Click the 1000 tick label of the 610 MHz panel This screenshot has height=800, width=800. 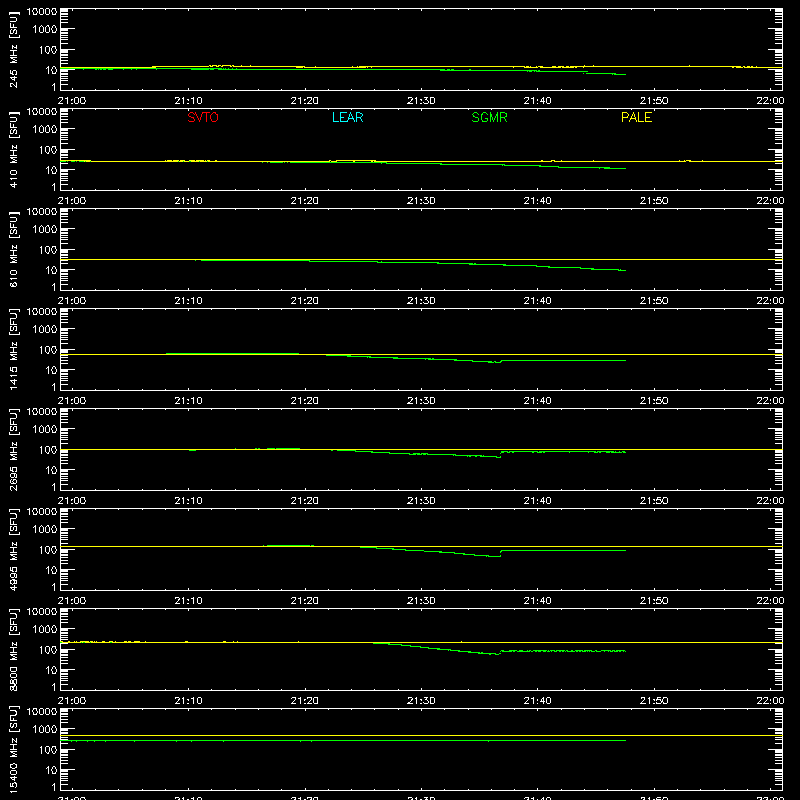click(45, 229)
